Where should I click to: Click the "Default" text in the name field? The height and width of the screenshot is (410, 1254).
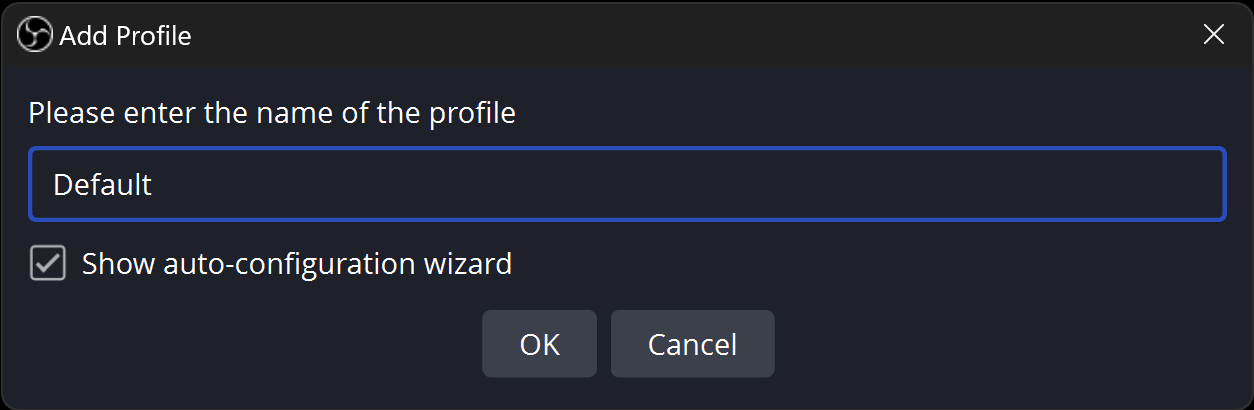pyautogui.click(x=102, y=185)
